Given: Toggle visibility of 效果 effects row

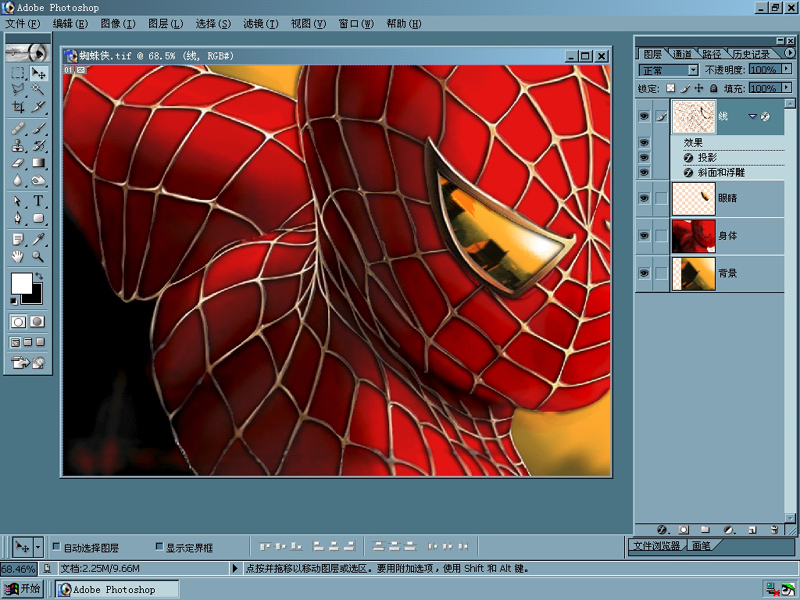Looking at the screenshot, I should pos(644,142).
